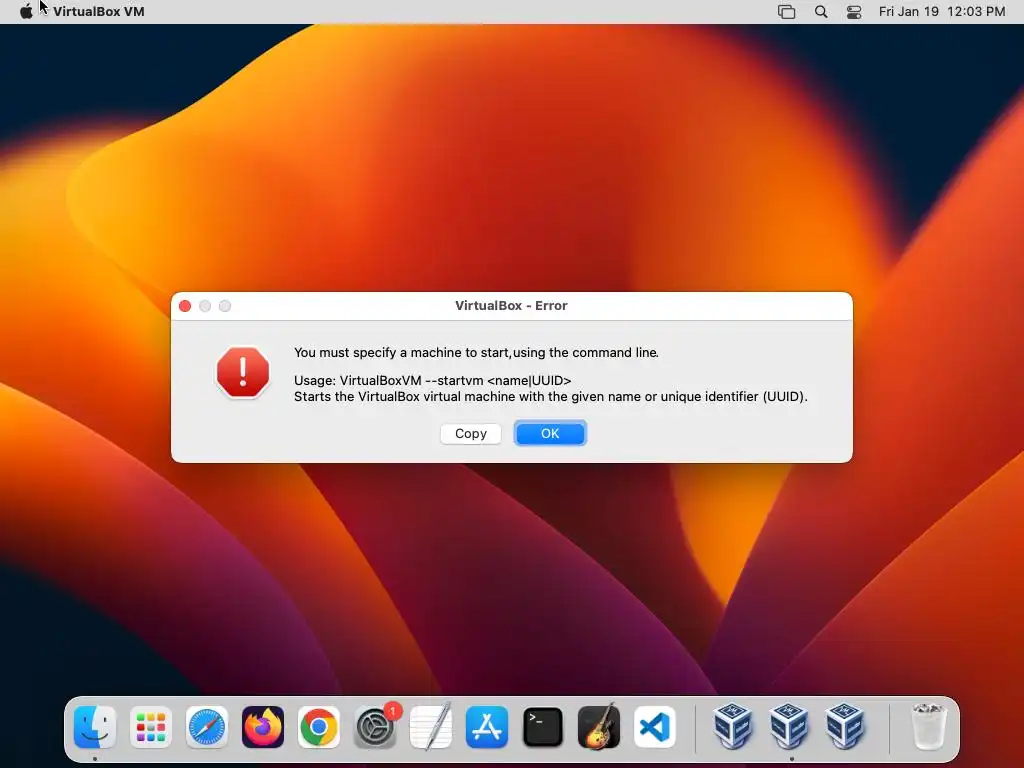Viewport: 1024px width, 768px height.
Task: Launch Firefox from the Dock
Action: 263,727
